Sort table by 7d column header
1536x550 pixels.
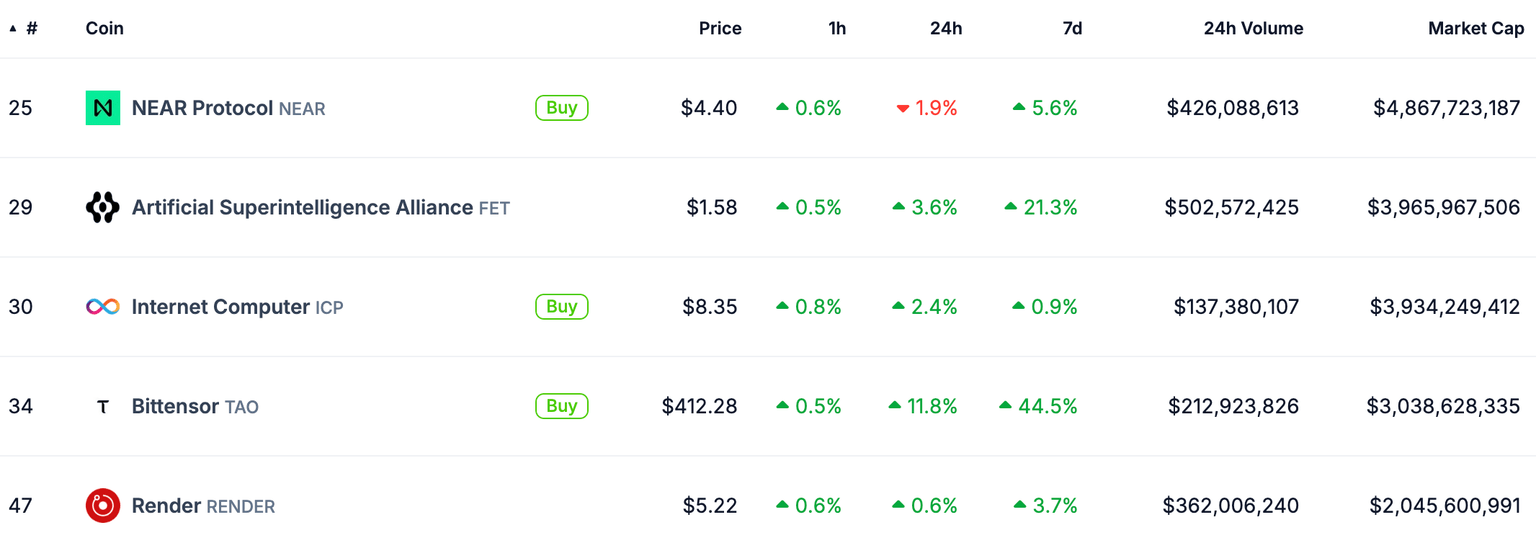(x=1071, y=28)
